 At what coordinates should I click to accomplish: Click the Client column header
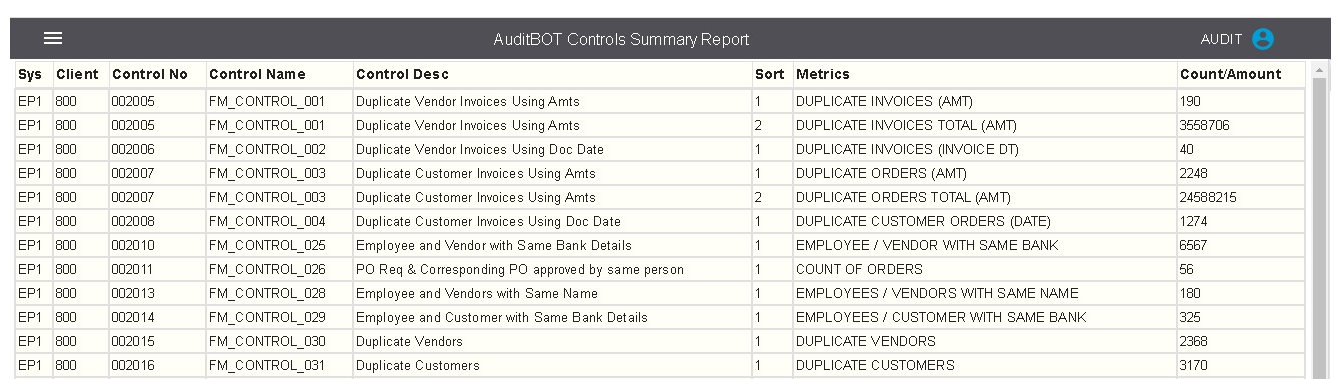tap(80, 75)
